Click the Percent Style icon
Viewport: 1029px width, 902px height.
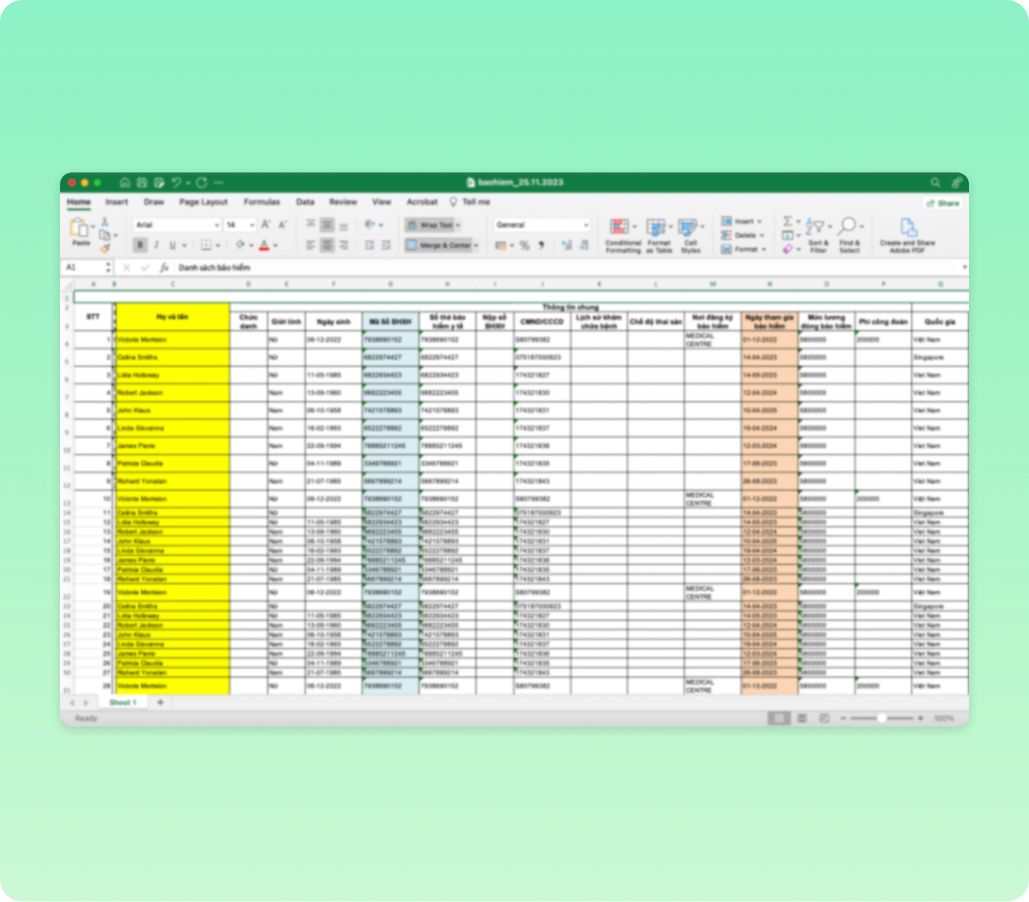[523, 245]
